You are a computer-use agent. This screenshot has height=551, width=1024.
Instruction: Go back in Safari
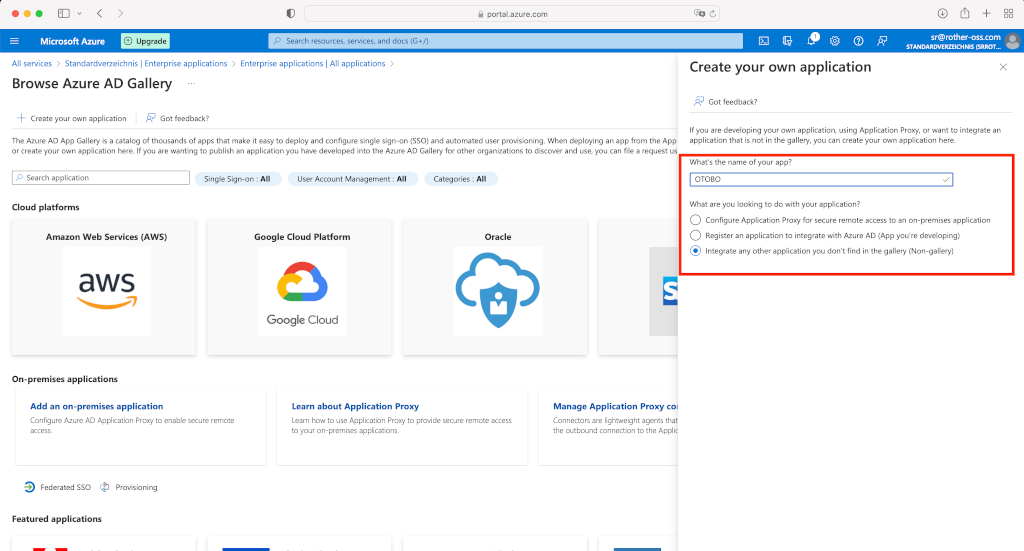point(99,13)
